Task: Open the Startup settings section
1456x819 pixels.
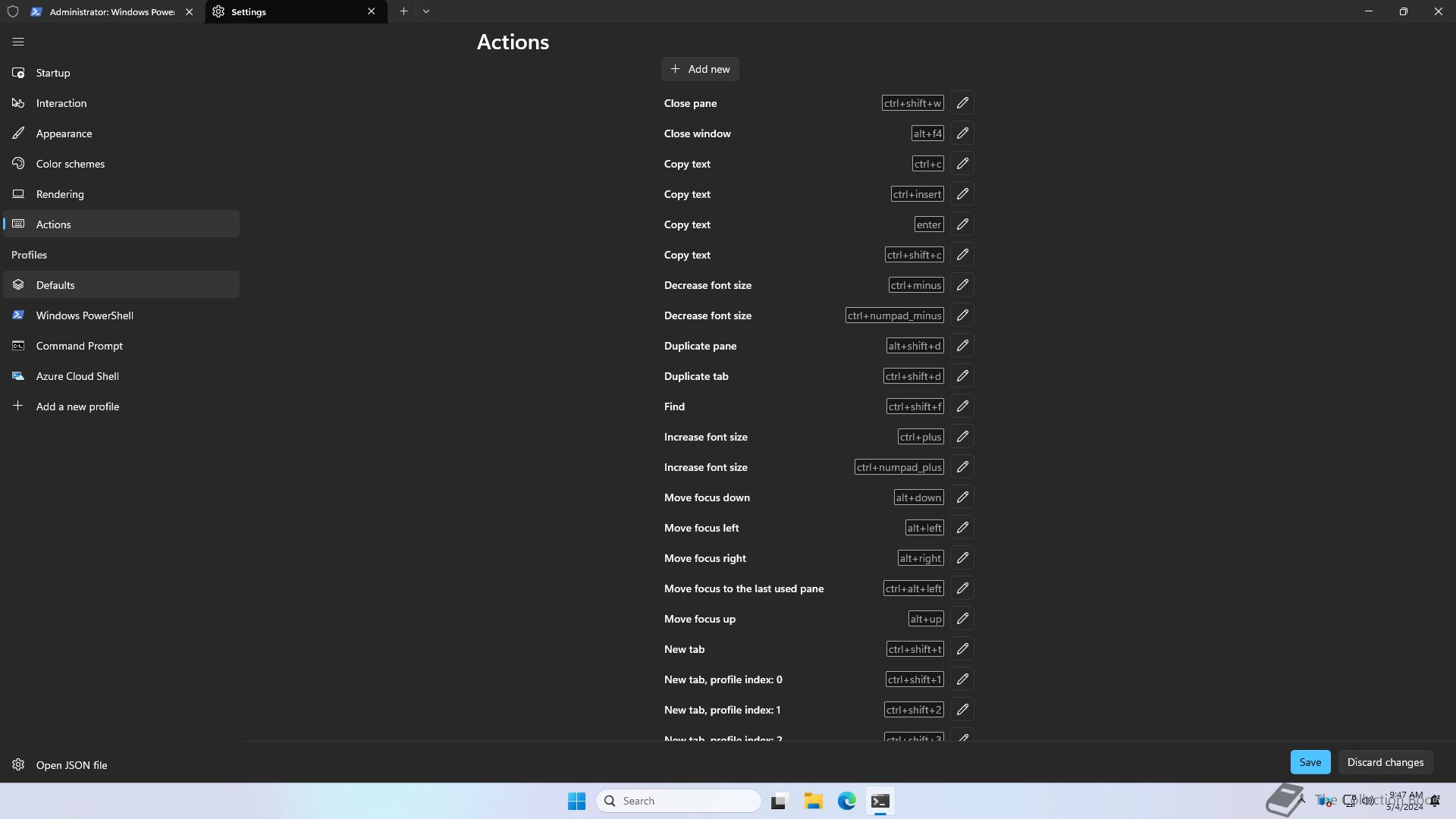Action: [53, 73]
